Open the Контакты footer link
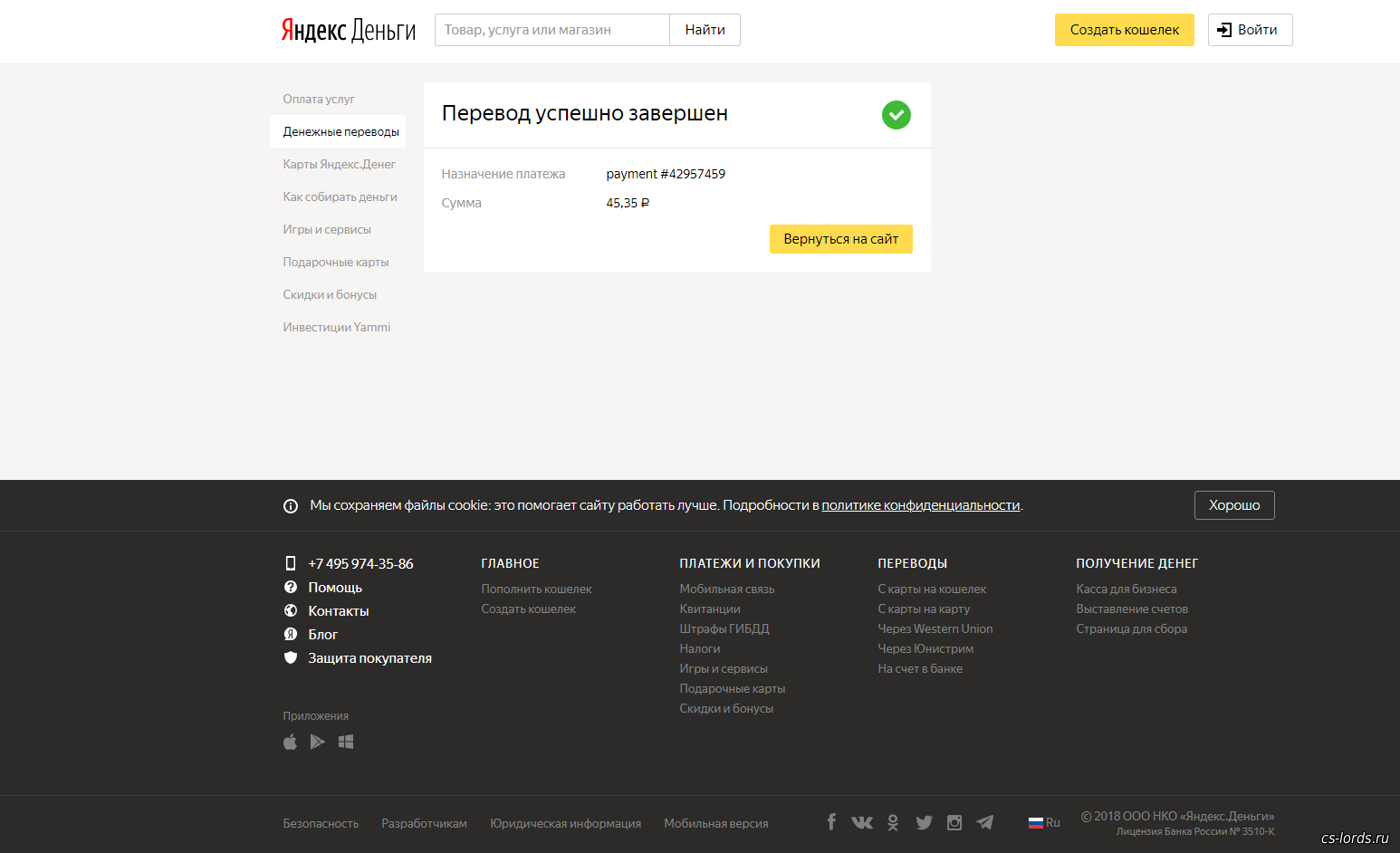Screen dimensions: 1400x853 click(339, 610)
